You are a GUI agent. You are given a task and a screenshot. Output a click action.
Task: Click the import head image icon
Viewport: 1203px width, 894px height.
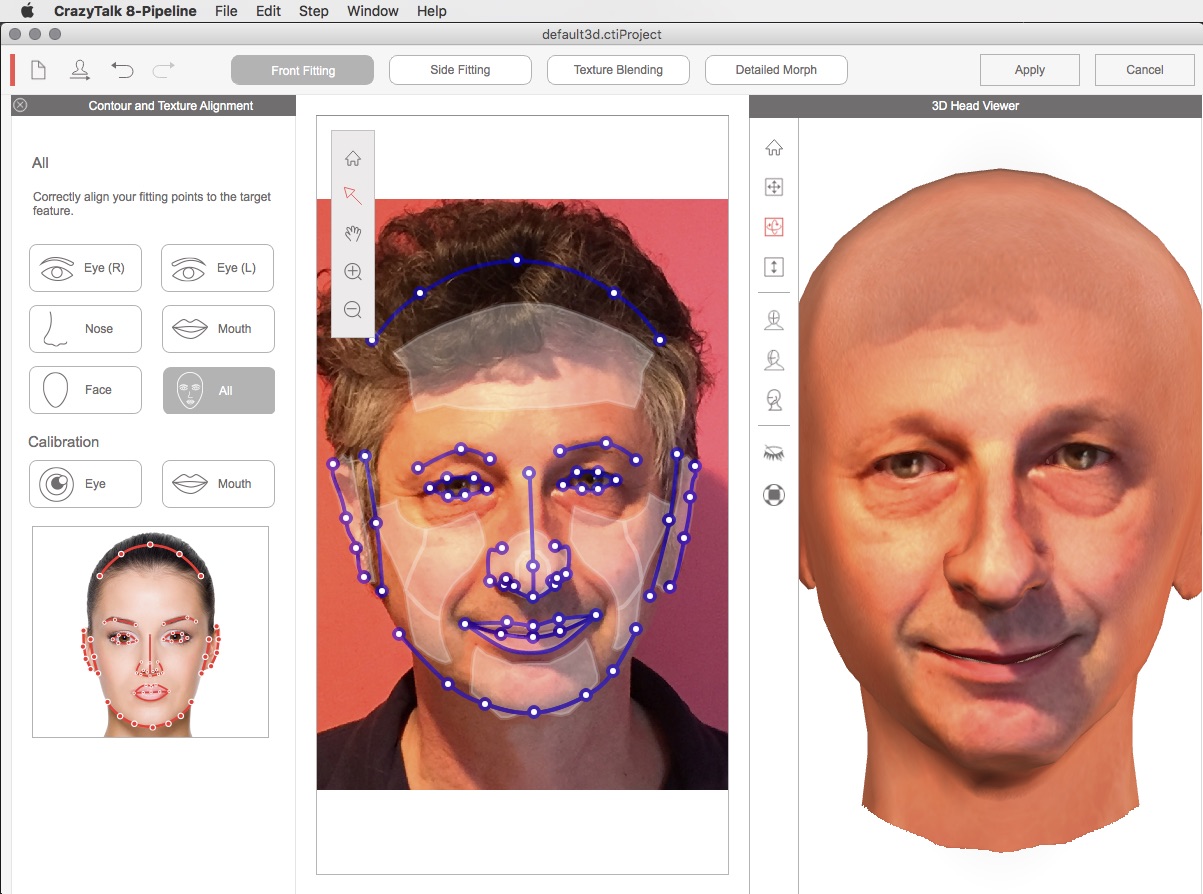pos(79,70)
